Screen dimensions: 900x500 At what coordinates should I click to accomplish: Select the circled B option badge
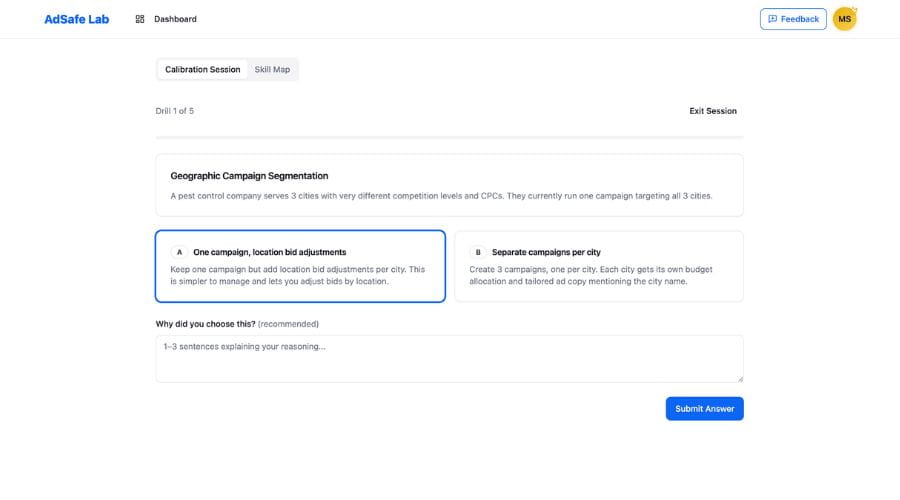coord(478,252)
